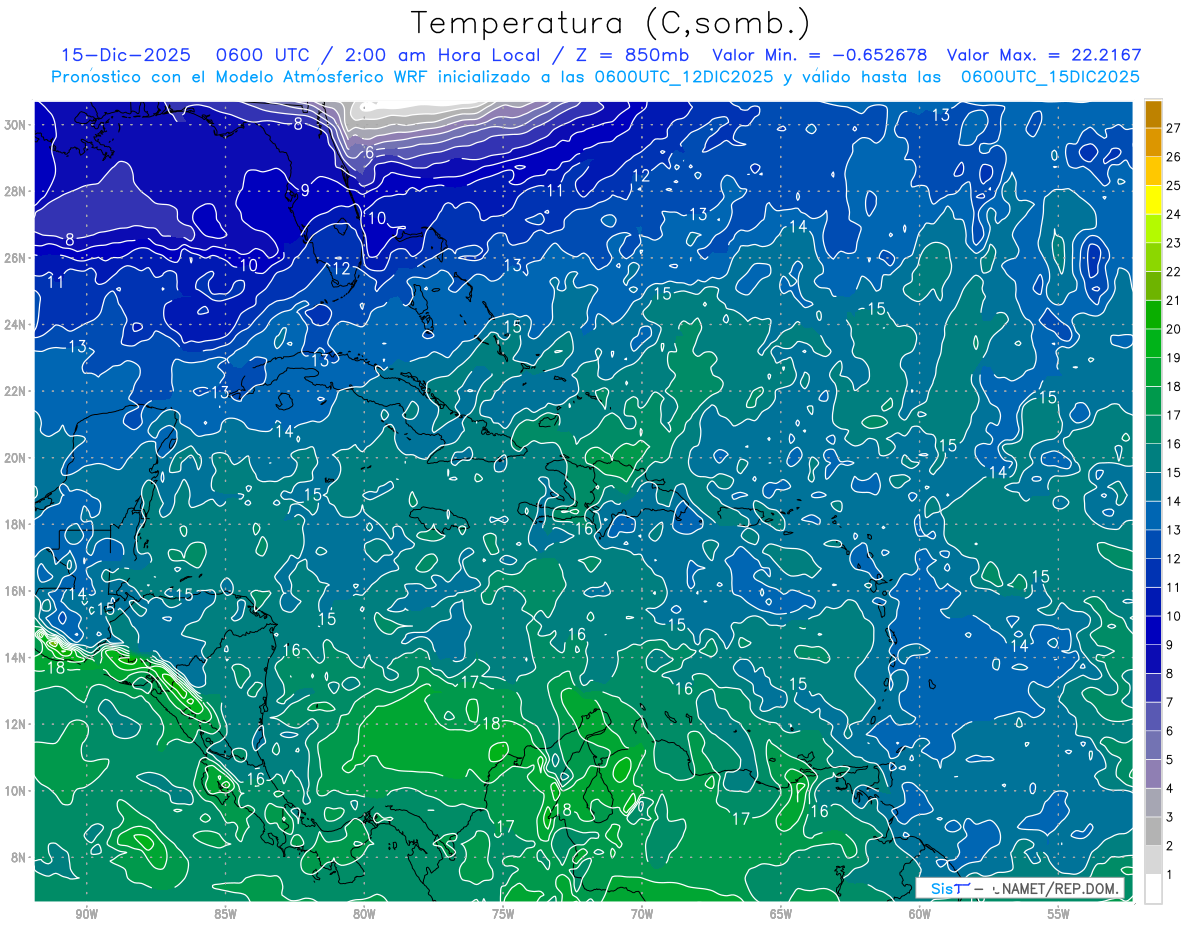
Task: Click the '18N' latitude axis label
Action: (x=17, y=524)
